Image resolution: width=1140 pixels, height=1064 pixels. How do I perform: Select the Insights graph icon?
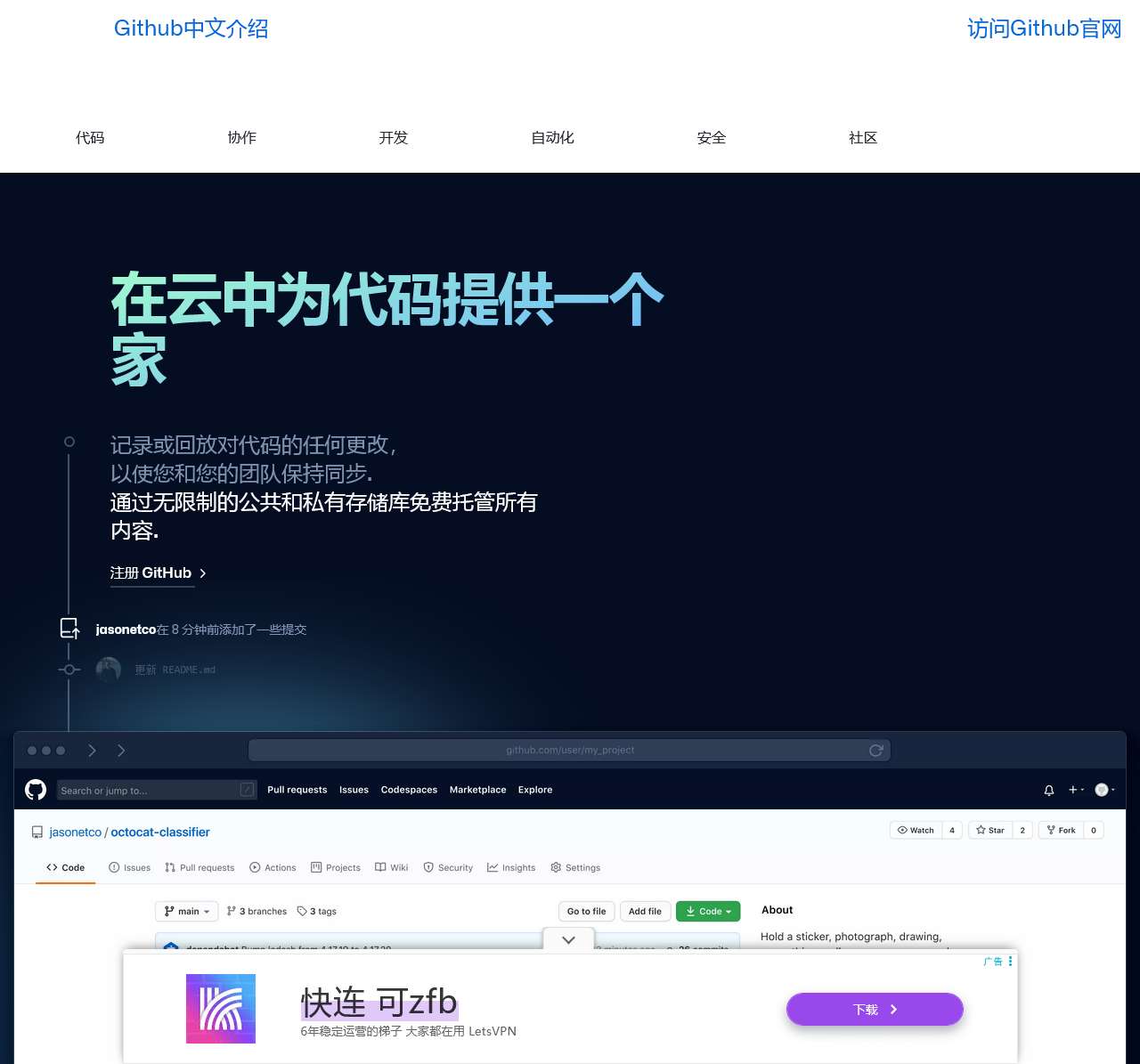493,867
